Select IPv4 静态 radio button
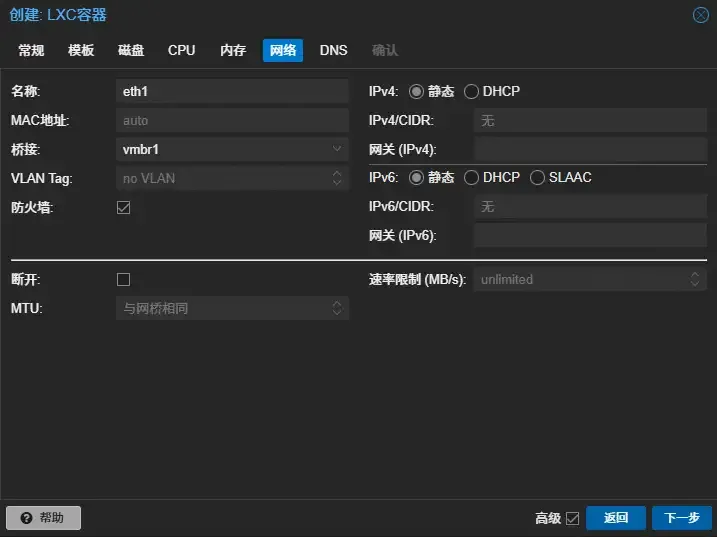Image resolution: width=717 pixels, height=537 pixels. point(416,91)
